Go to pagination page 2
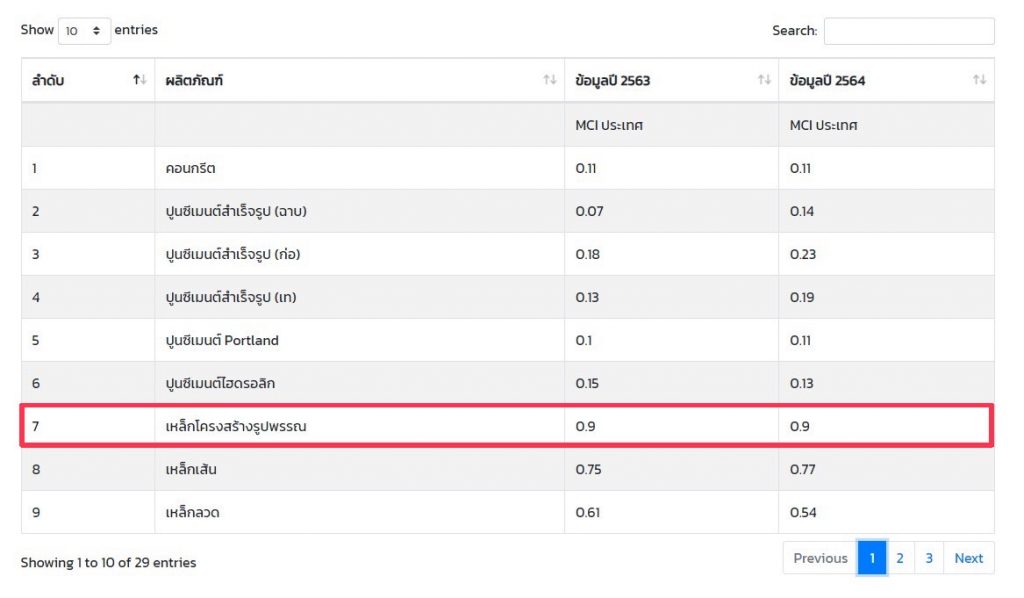 [x=900, y=558]
